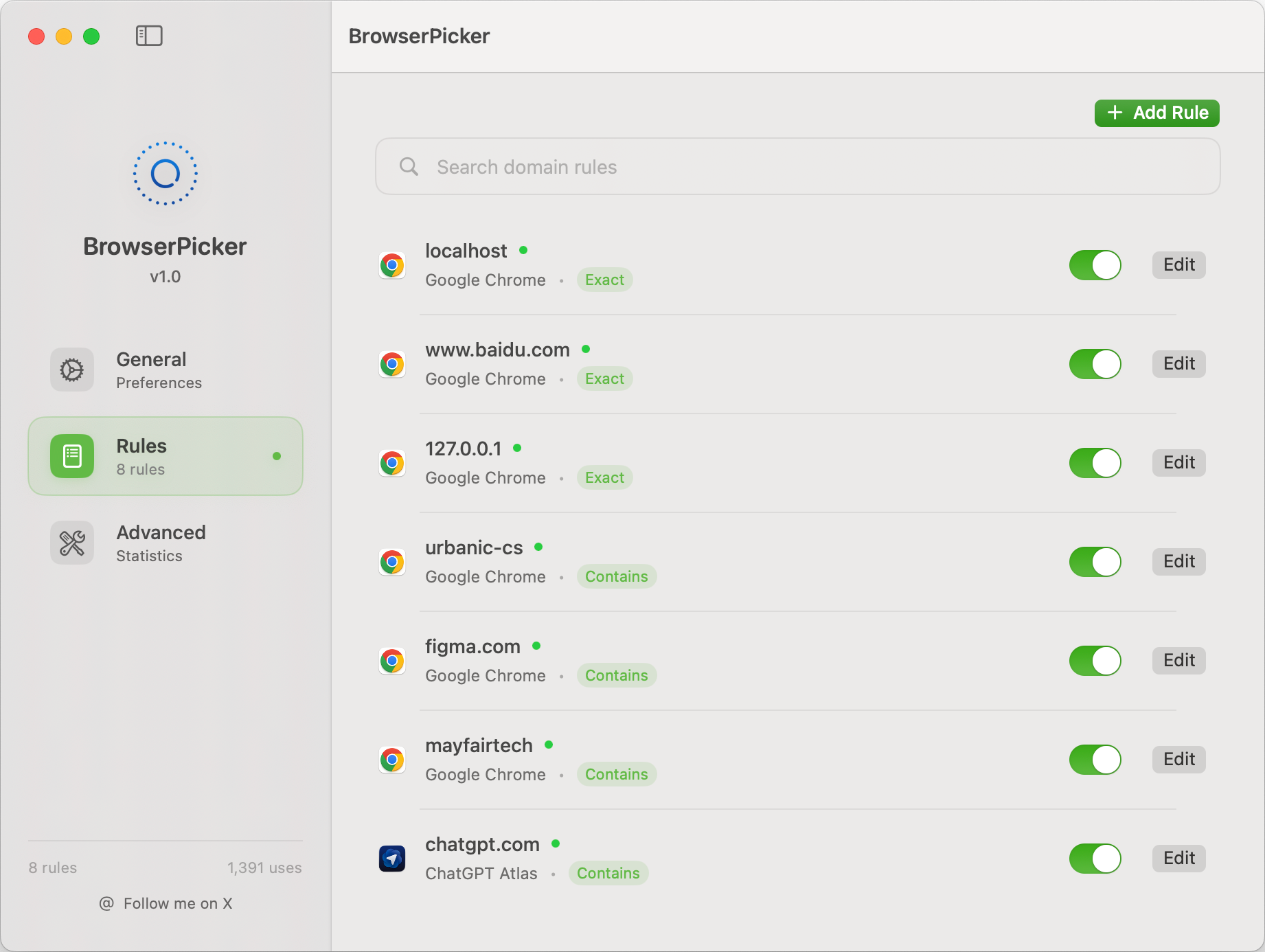Screen dimensions: 1265x952
Task: Click the Chrome icon beside figma.com rule
Action: pos(392,661)
